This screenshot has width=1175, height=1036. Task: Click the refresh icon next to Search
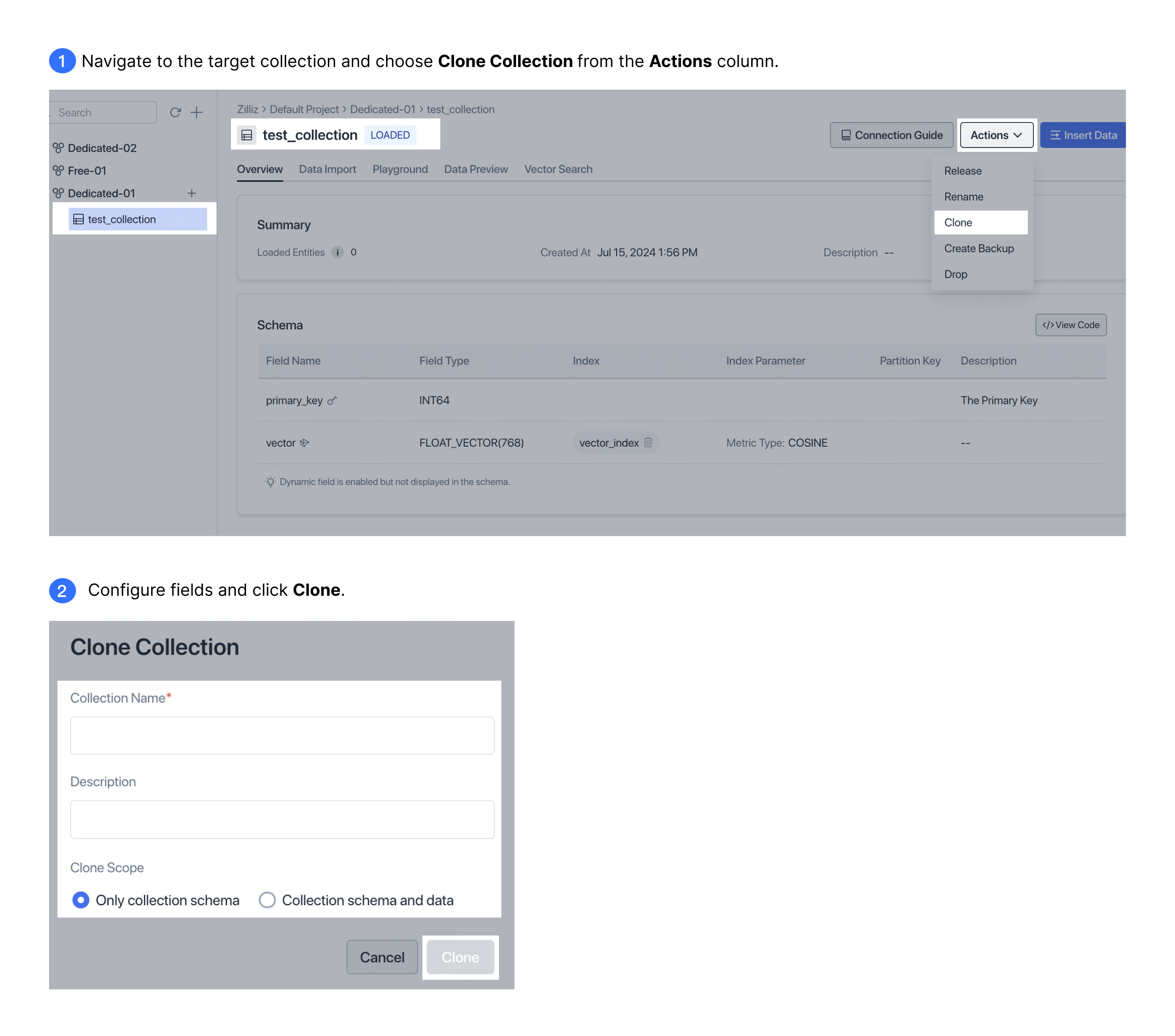[x=175, y=112]
